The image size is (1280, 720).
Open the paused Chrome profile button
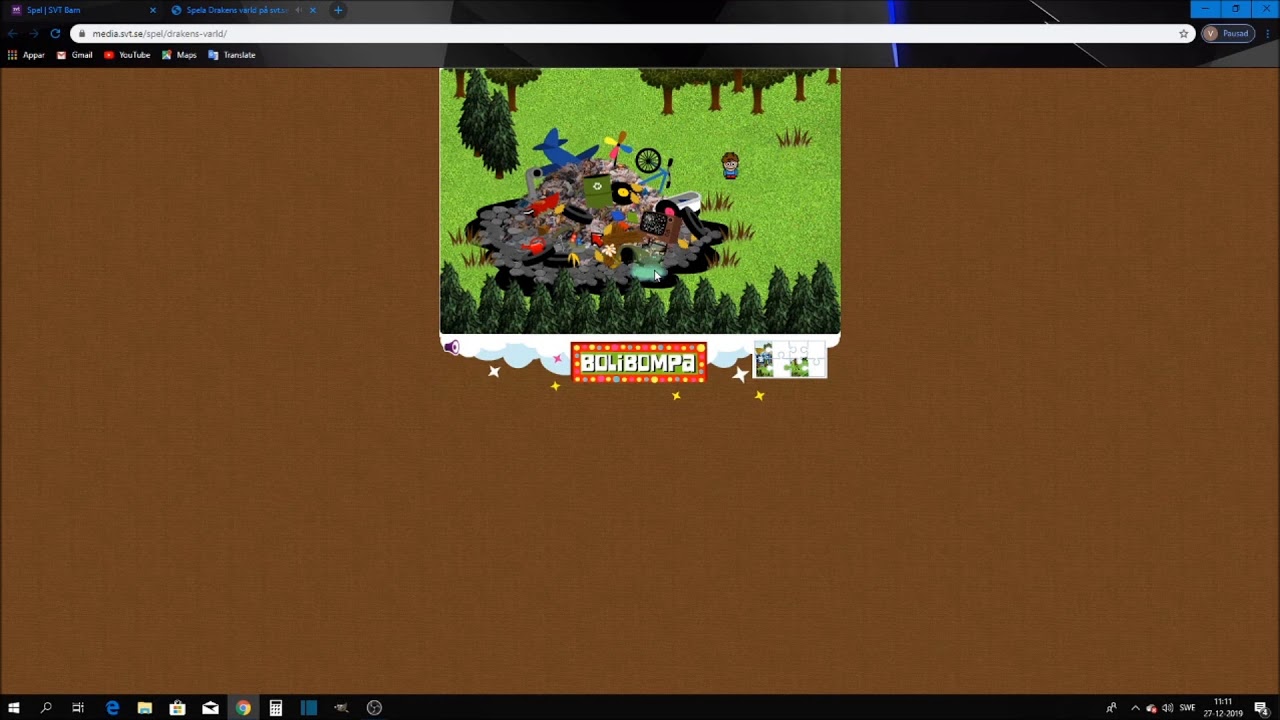(1228, 33)
